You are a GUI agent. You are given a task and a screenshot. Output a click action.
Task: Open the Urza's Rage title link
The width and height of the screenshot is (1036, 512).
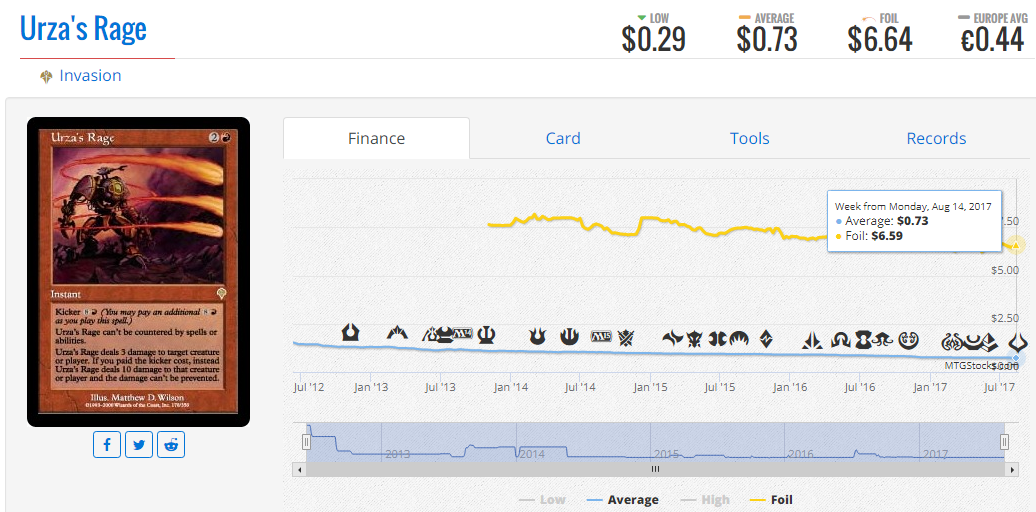point(83,28)
